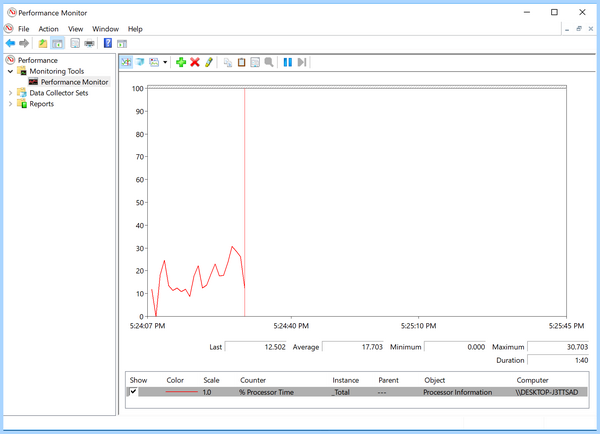Click Change Graph Type icon
The image size is (600, 434).
[154, 62]
